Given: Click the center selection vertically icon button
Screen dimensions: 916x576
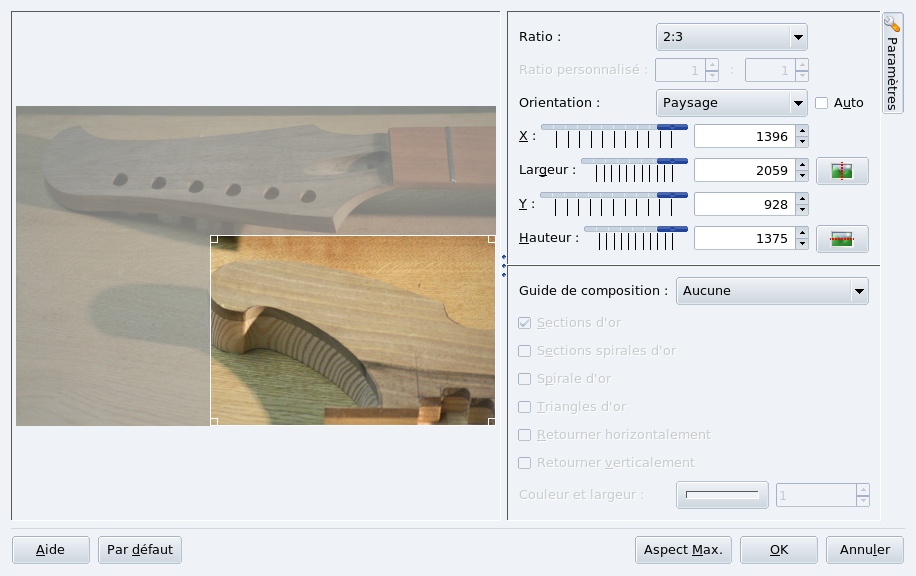Looking at the screenshot, I should click(x=842, y=239).
